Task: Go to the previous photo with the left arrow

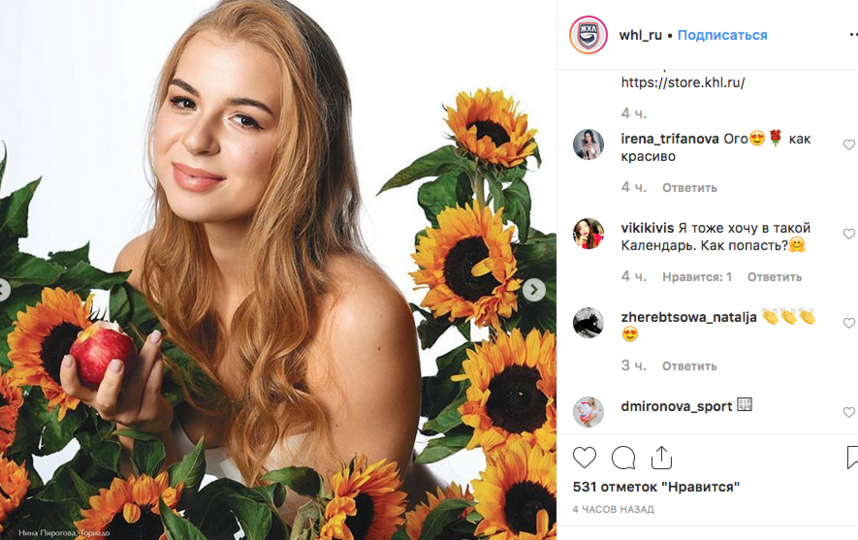Action: (x=3, y=290)
